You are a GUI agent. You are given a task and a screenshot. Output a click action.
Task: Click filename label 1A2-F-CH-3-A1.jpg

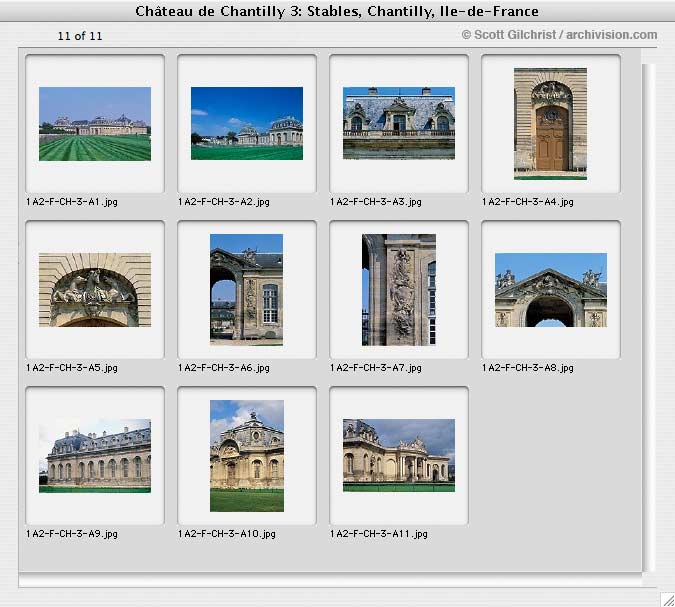[x=71, y=202]
